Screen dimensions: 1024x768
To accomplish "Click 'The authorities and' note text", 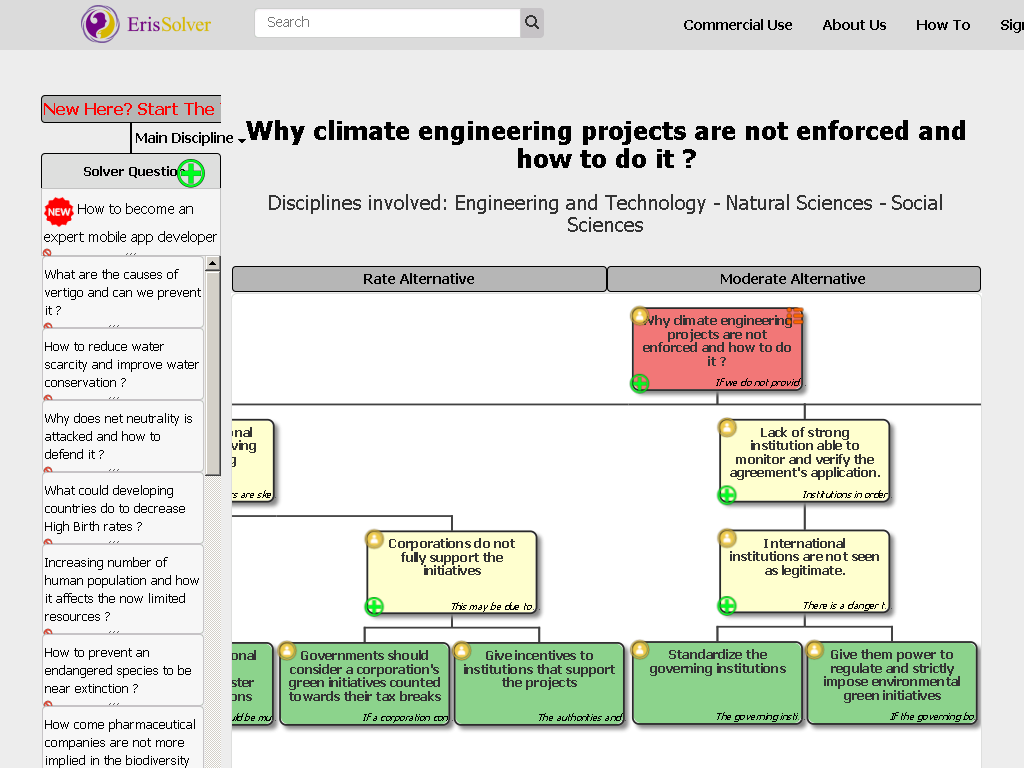I will pyautogui.click(x=580, y=717).
